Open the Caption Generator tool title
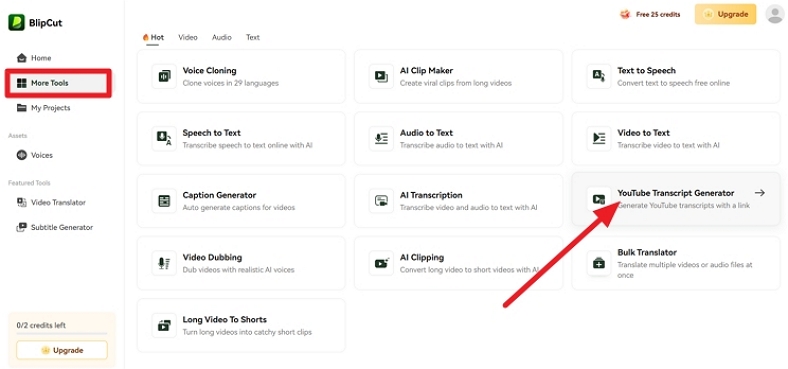The image size is (788, 369). tap(219, 195)
